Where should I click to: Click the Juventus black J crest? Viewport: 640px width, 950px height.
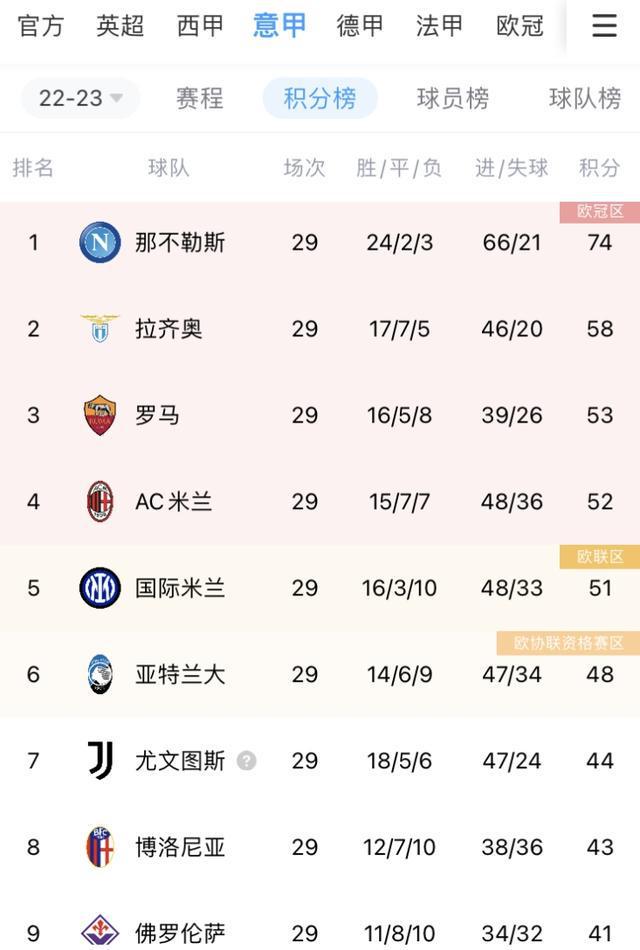[x=98, y=760]
